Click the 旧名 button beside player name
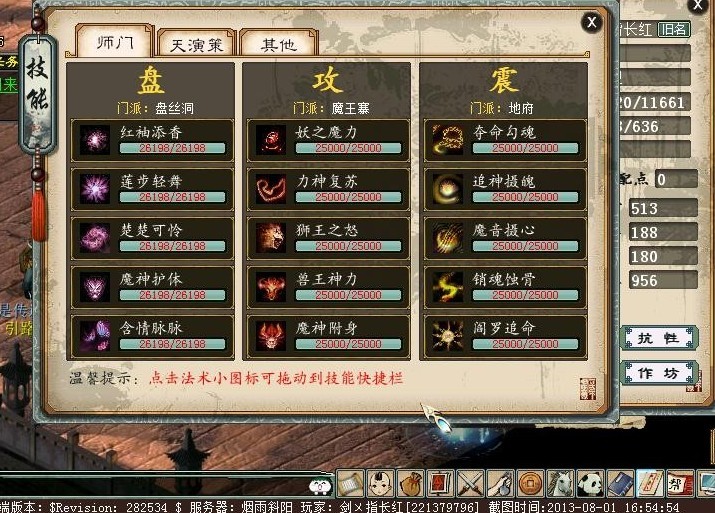 coord(674,30)
